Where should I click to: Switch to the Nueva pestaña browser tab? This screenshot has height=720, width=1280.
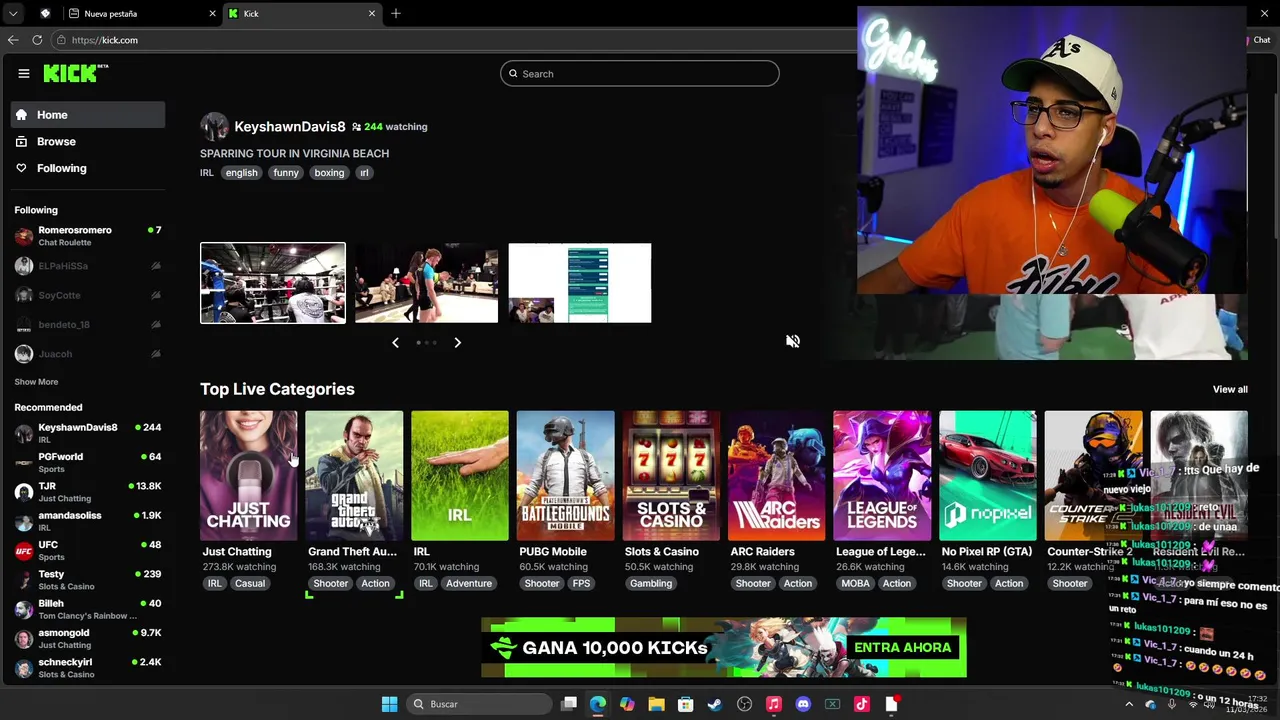(140, 14)
